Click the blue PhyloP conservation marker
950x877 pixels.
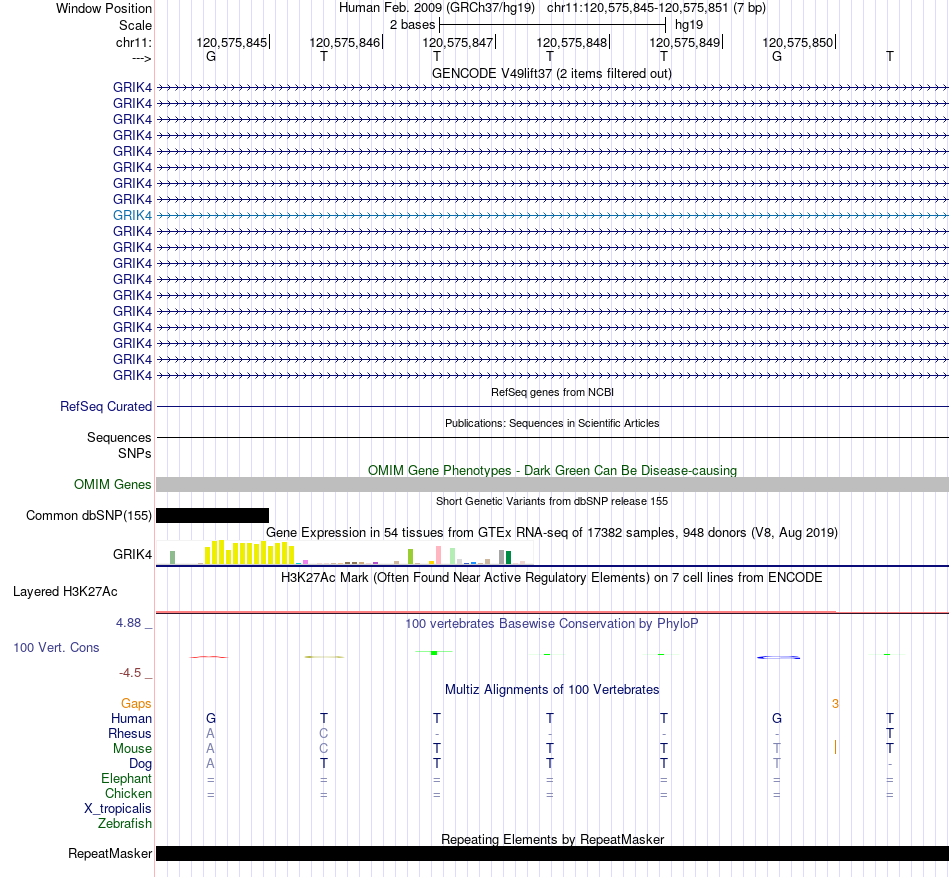click(779, 657)
